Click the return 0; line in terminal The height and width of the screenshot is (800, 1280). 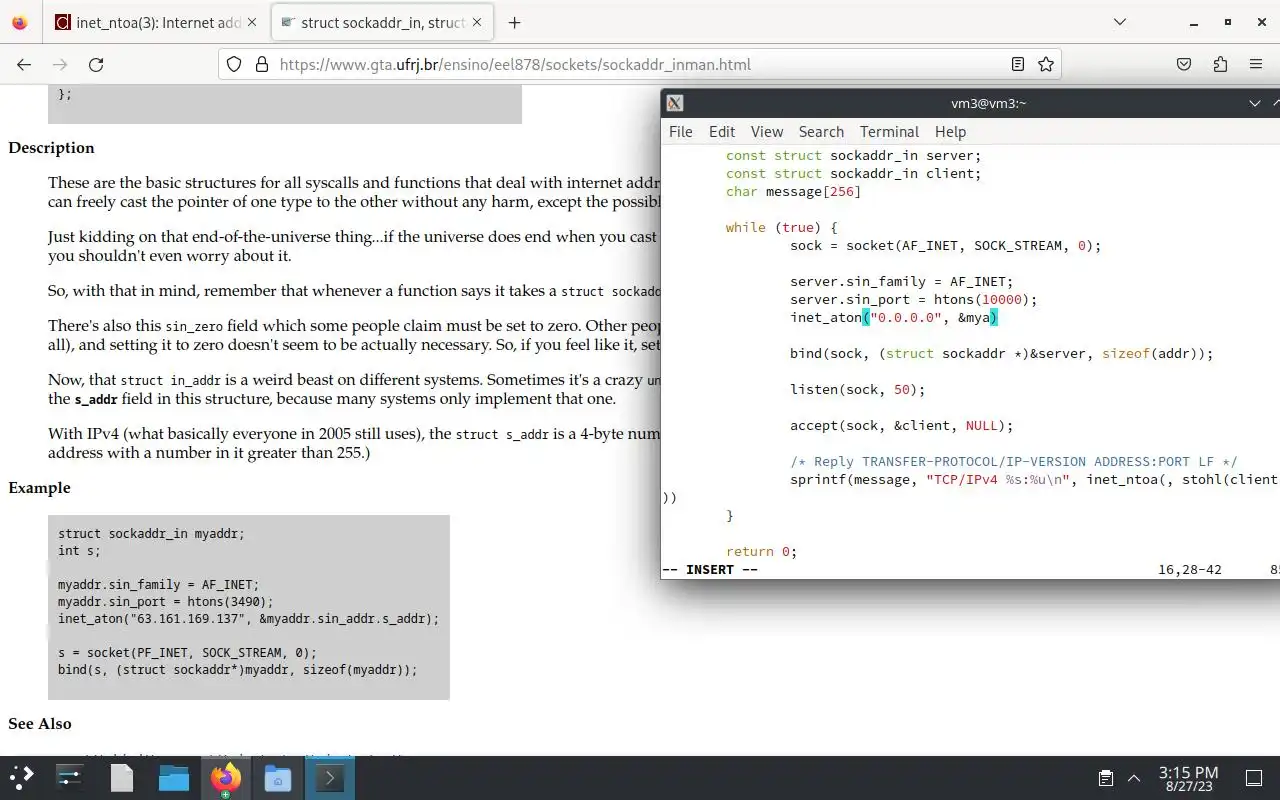click(761, 551)
